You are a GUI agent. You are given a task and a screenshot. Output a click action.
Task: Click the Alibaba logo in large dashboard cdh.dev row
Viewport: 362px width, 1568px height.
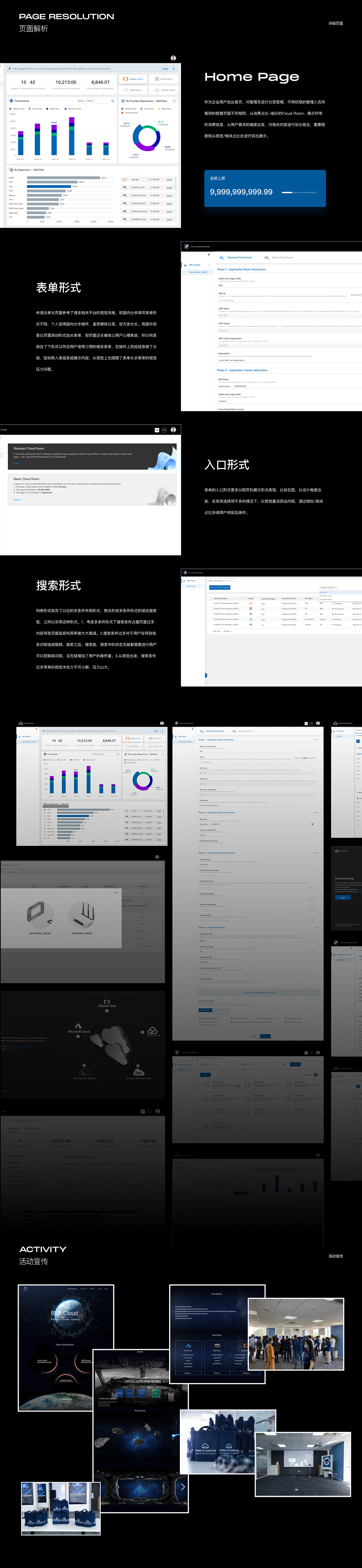[x=125, y=180]
